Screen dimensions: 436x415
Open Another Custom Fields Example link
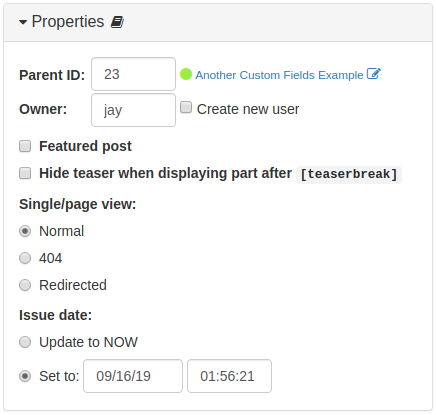pyautogui.click(x=279, y=75)
